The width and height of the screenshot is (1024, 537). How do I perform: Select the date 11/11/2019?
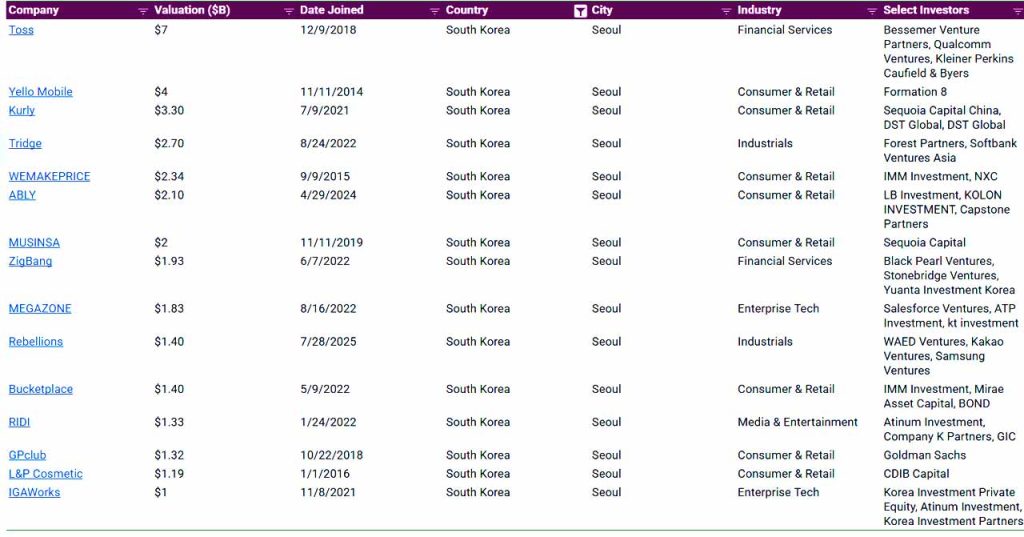331,242
